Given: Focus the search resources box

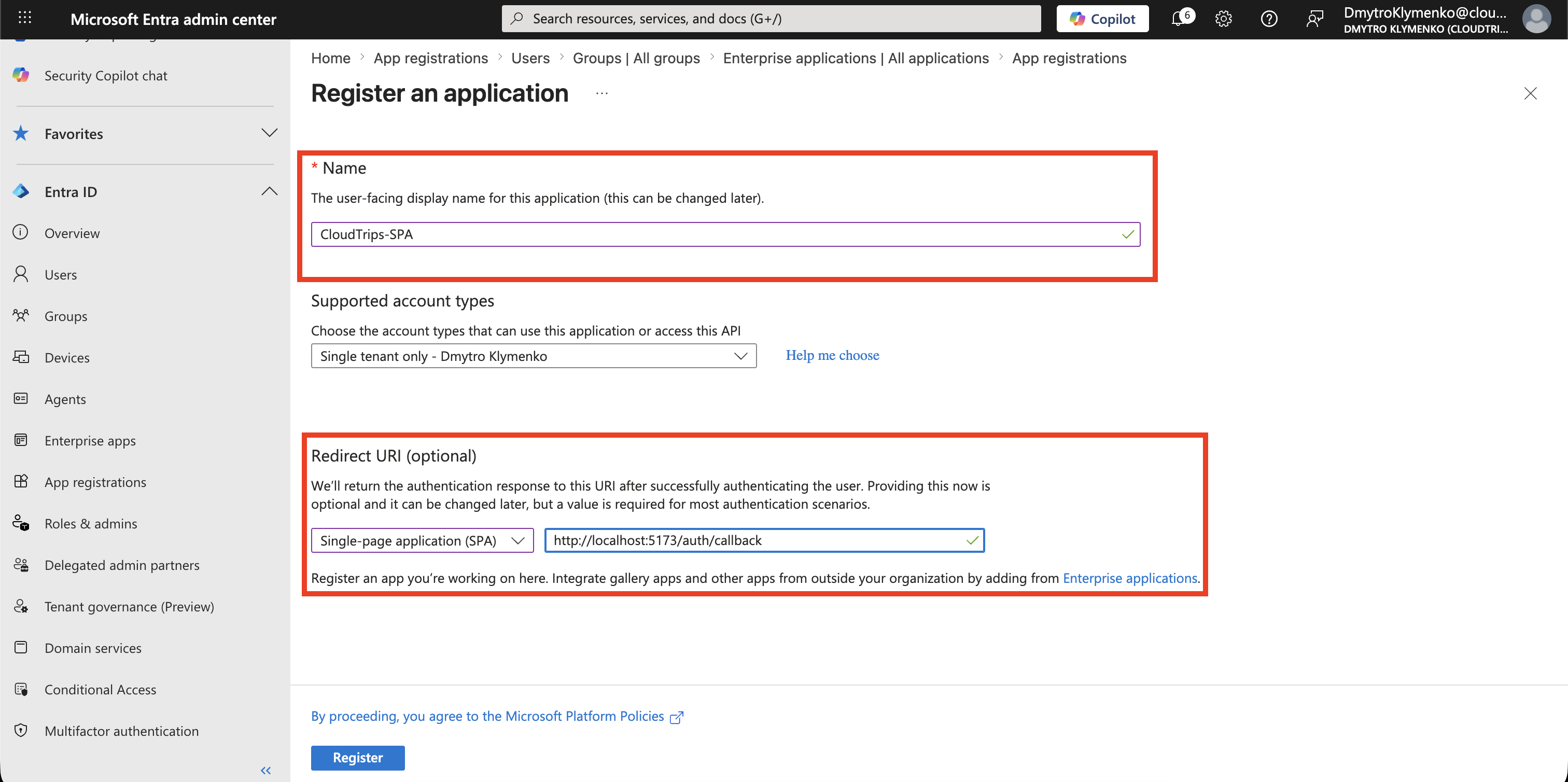Looking at the screenshot, I should point(771,19).
